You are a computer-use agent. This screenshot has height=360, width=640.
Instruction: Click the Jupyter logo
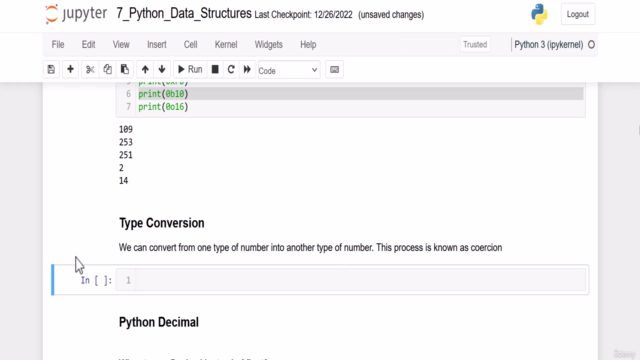click(76, 14)
